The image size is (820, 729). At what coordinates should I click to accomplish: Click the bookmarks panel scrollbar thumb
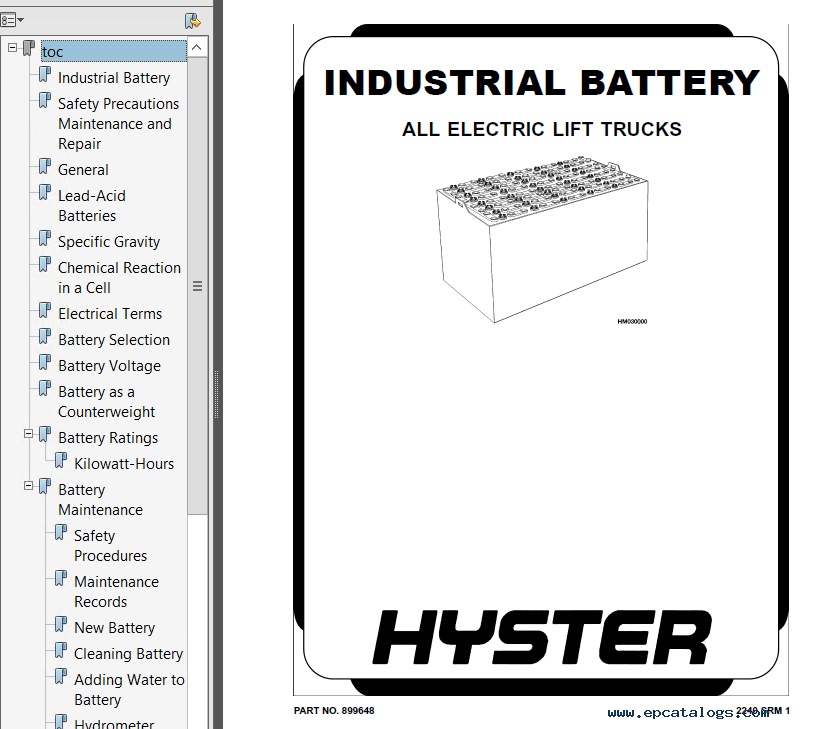click(x=197, y=286)
